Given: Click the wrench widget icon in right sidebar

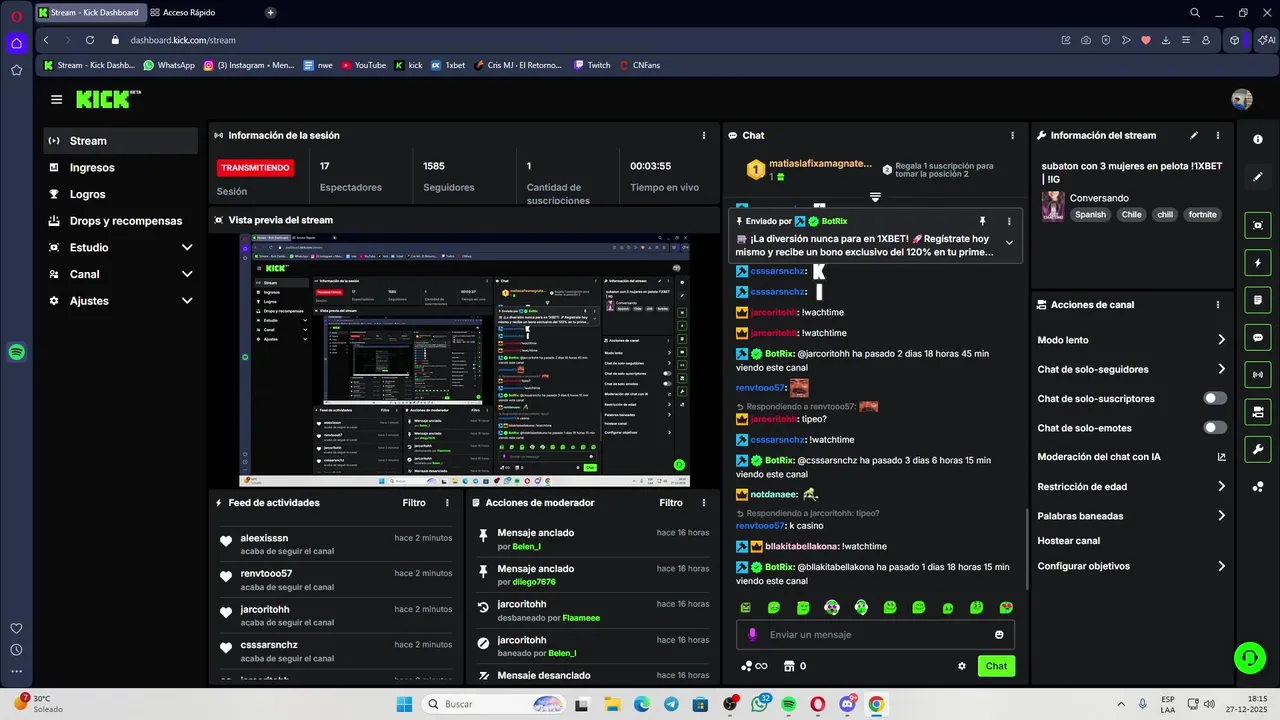Looking at the screenshot, I should tap(1258, 450).
